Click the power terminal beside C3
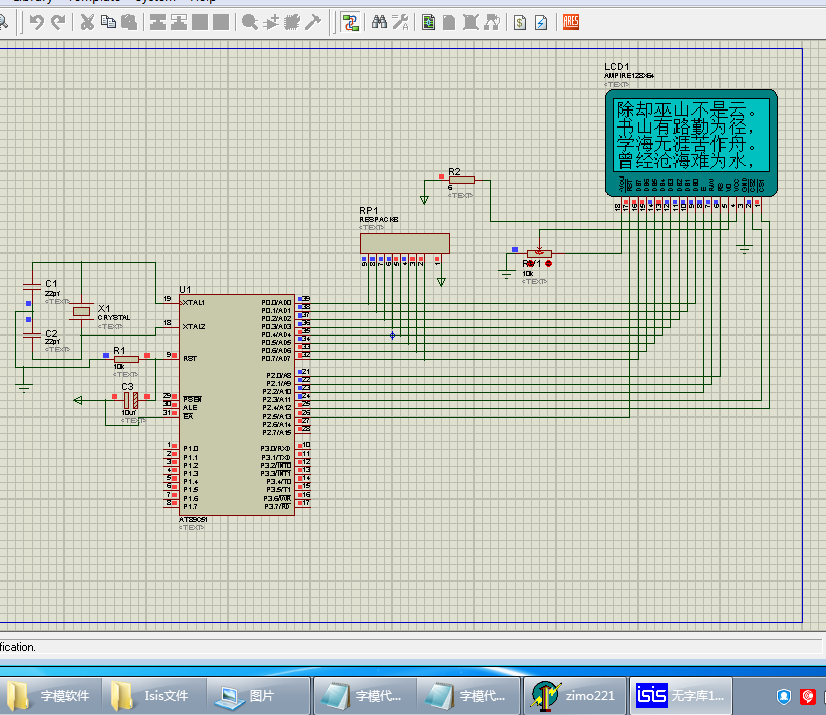This screenshot has height=715, width=826. tap(78, 400)
